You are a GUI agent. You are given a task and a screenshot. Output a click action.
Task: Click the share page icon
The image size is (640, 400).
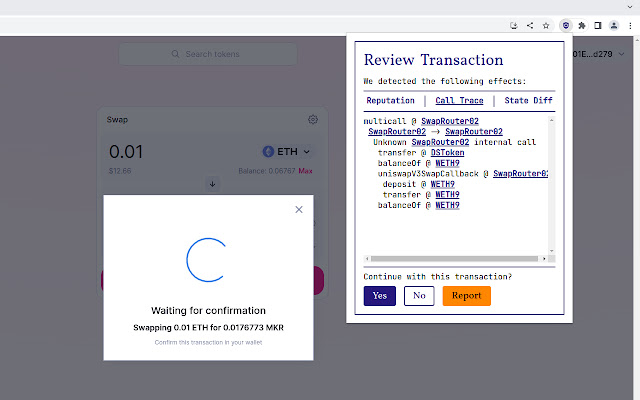click(530, 26)
